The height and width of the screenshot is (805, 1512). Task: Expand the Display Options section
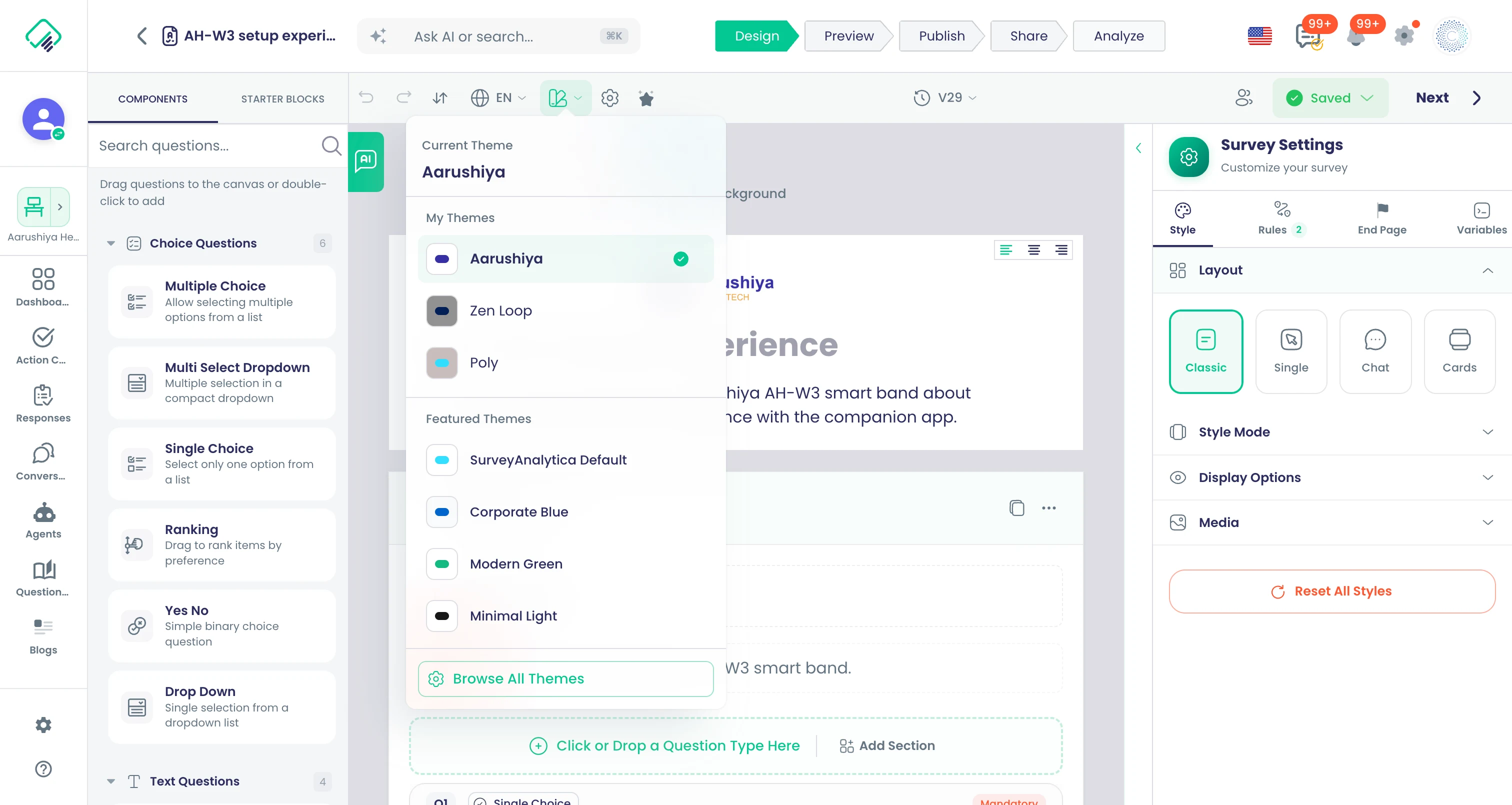point(1332,477)
